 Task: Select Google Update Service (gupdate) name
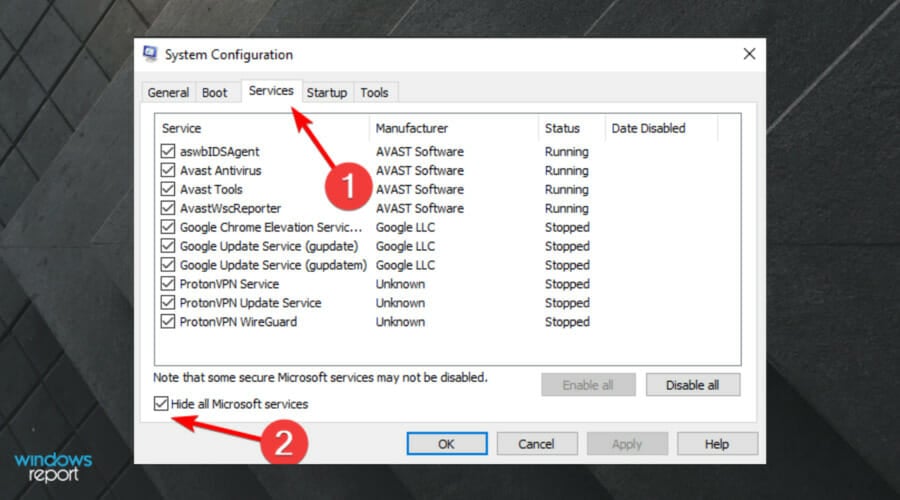pos(269,246)
